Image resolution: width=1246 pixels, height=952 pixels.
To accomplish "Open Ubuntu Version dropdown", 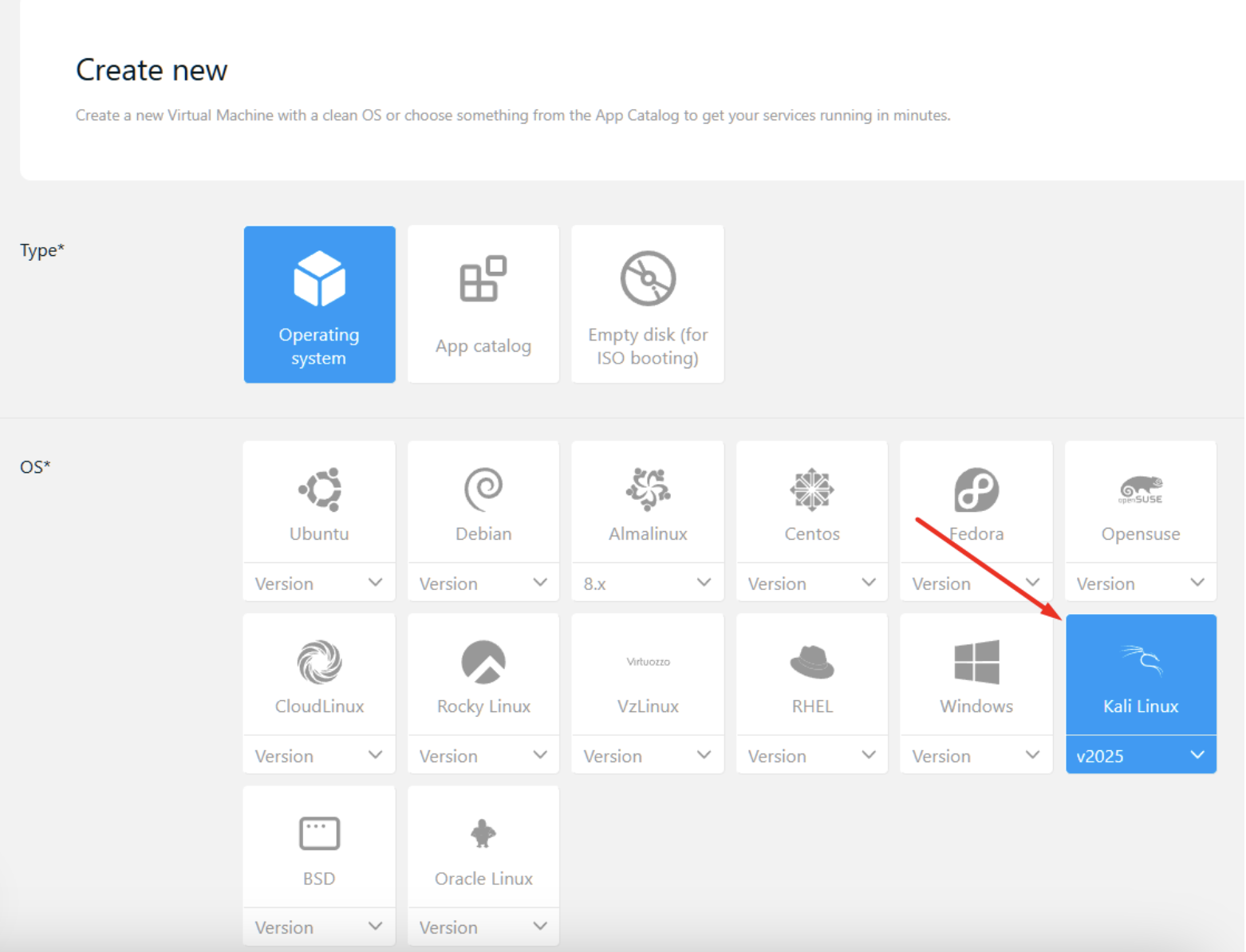I will pos(320,583).
